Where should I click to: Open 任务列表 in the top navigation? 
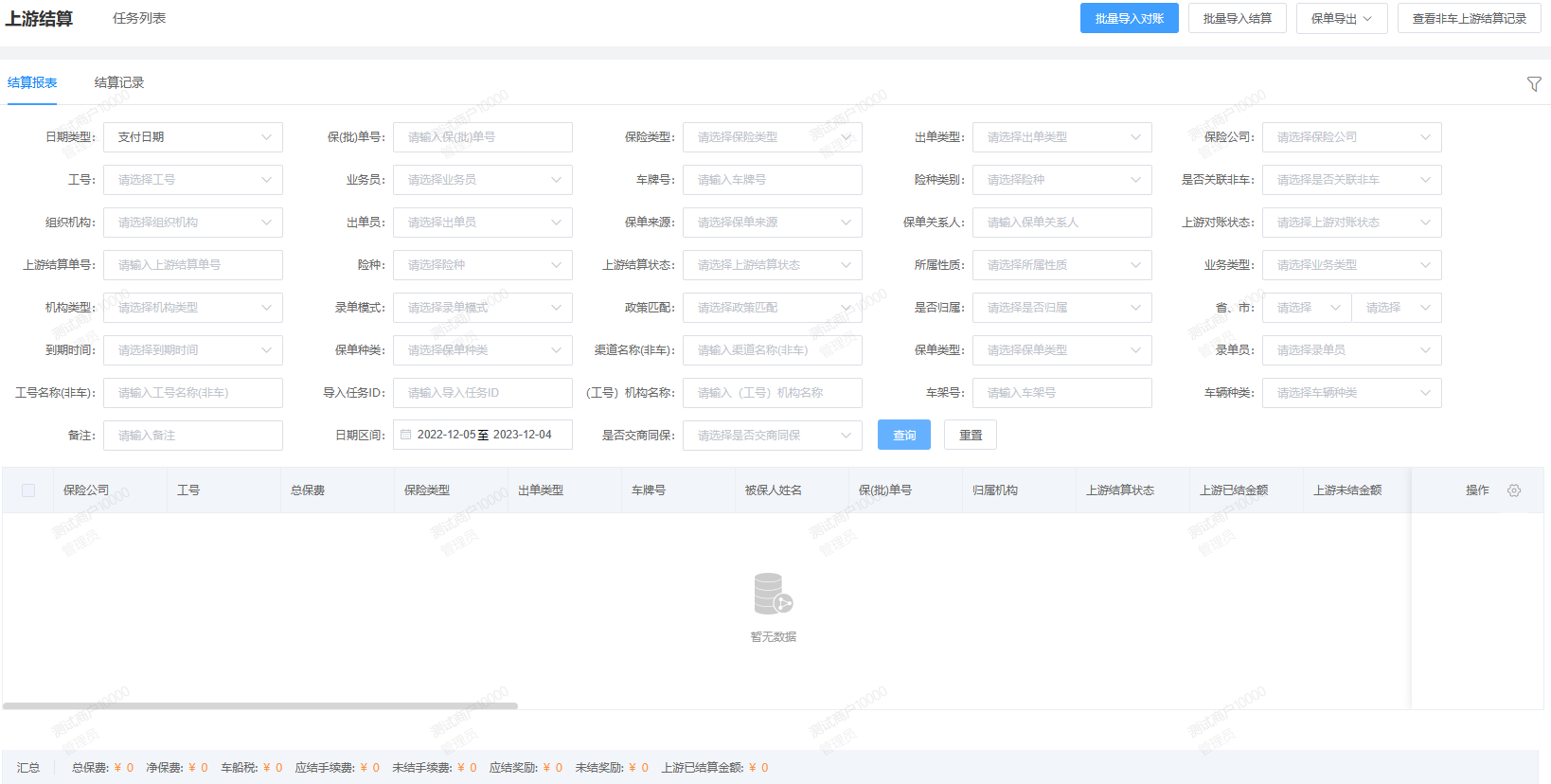point(139,18)
